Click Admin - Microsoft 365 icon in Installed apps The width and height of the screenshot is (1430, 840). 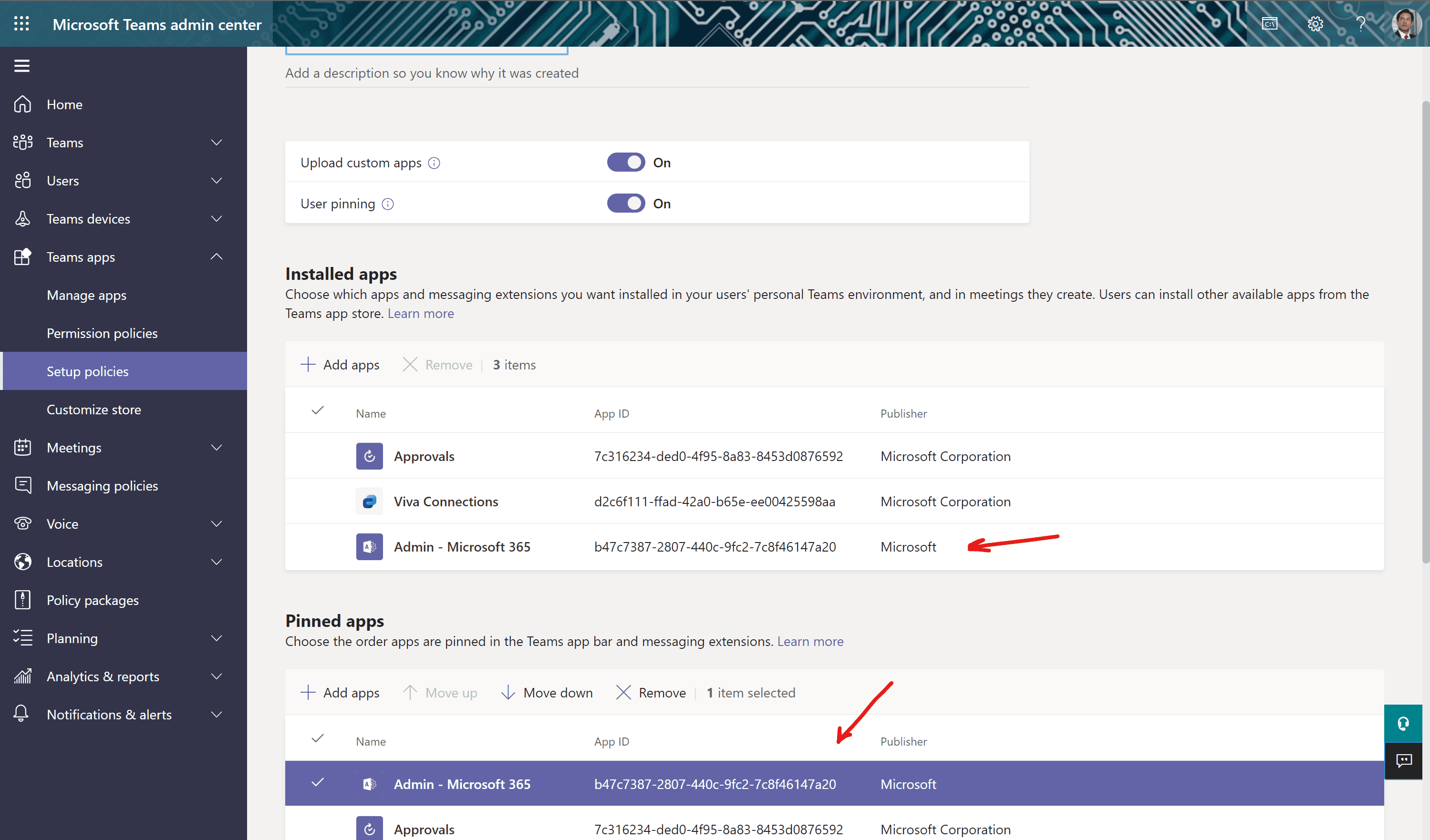click(369, 547)
